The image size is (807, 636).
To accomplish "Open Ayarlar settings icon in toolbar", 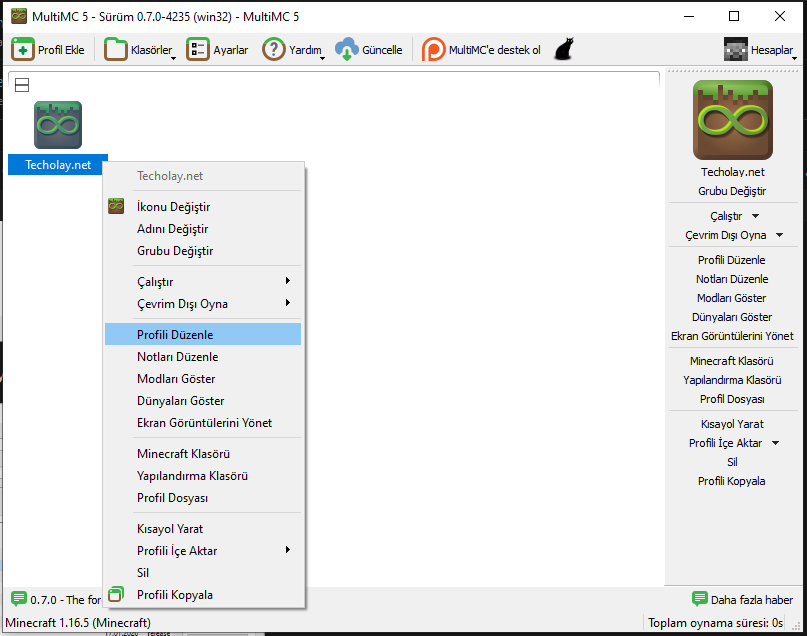I will click(198, 49).
